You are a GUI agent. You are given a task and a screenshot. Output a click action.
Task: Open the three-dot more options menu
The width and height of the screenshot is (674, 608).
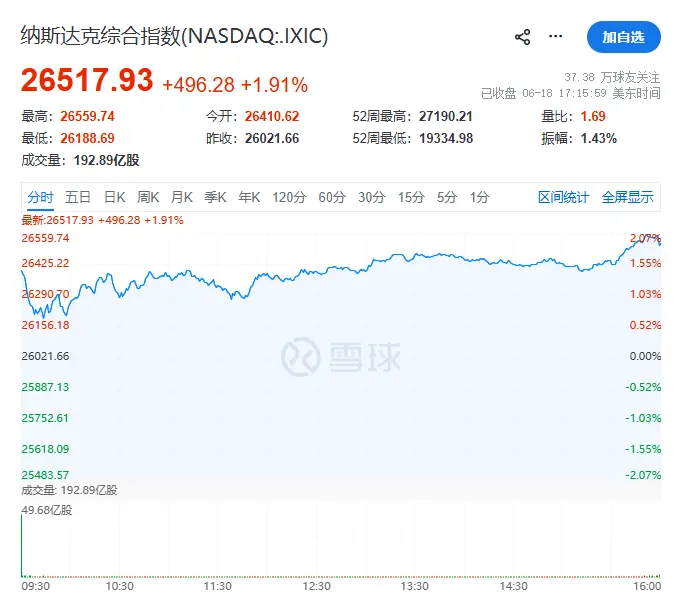tap(555, 36)
